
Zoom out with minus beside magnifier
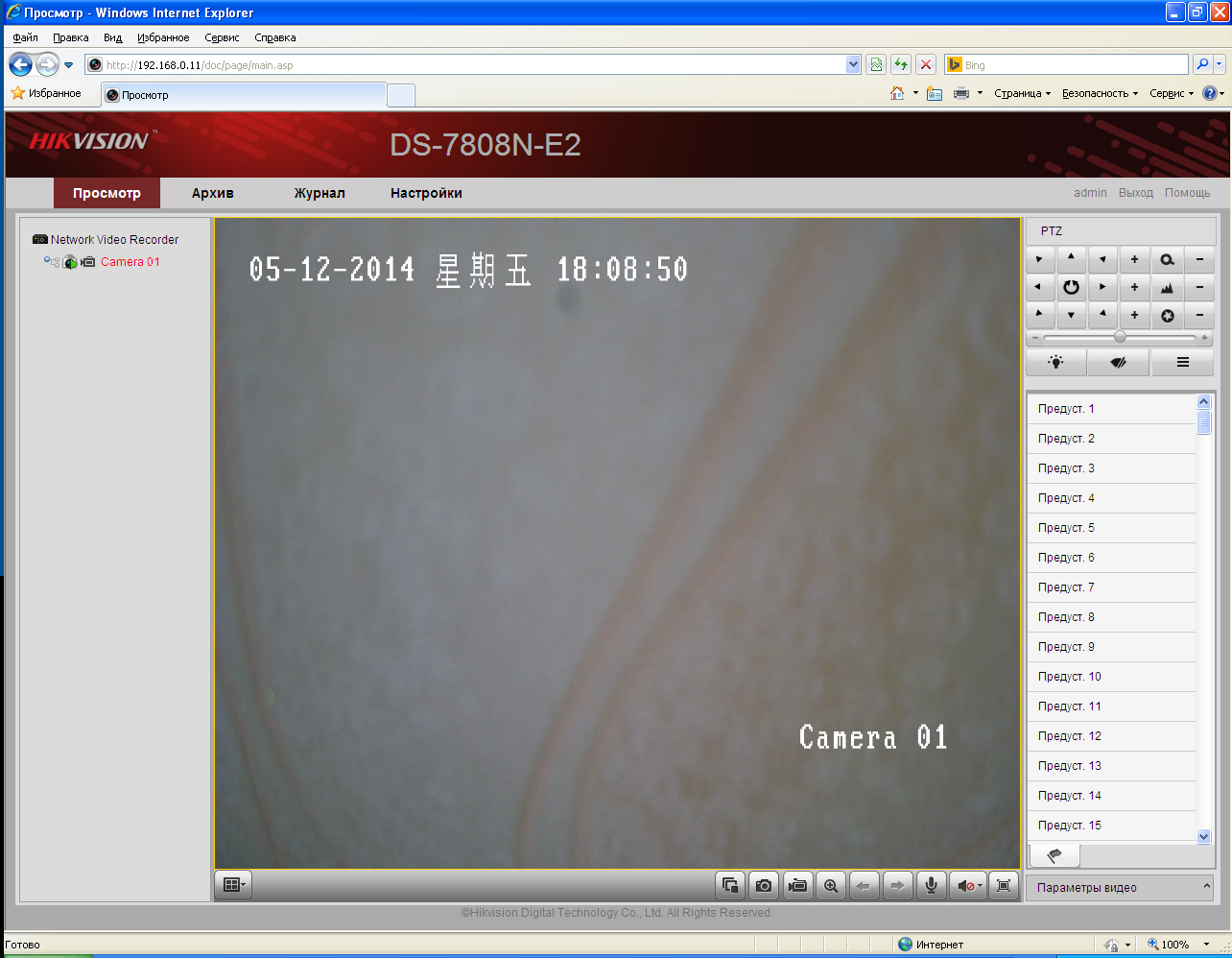[x=1199, y=259]
